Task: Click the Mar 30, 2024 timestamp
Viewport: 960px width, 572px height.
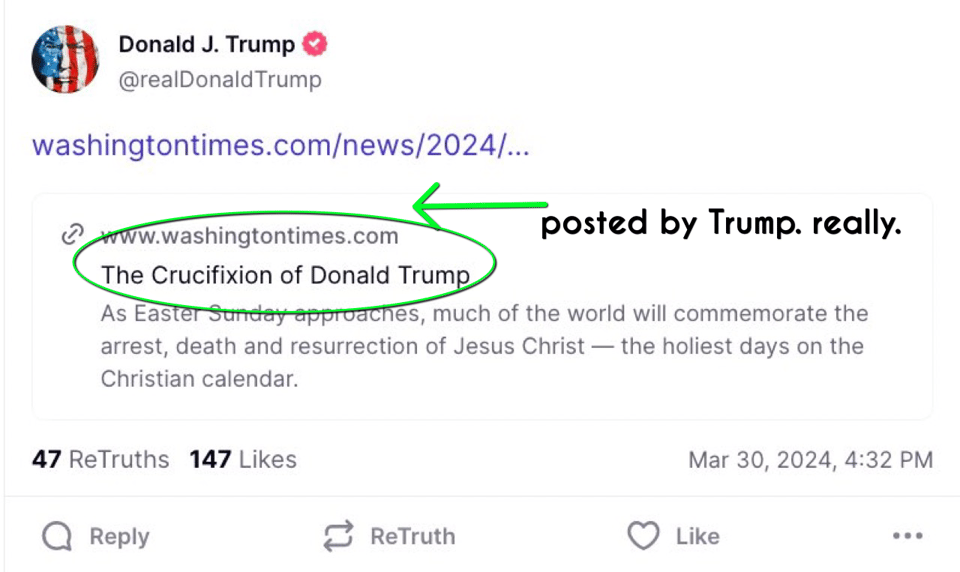Action: coord(810,460)
